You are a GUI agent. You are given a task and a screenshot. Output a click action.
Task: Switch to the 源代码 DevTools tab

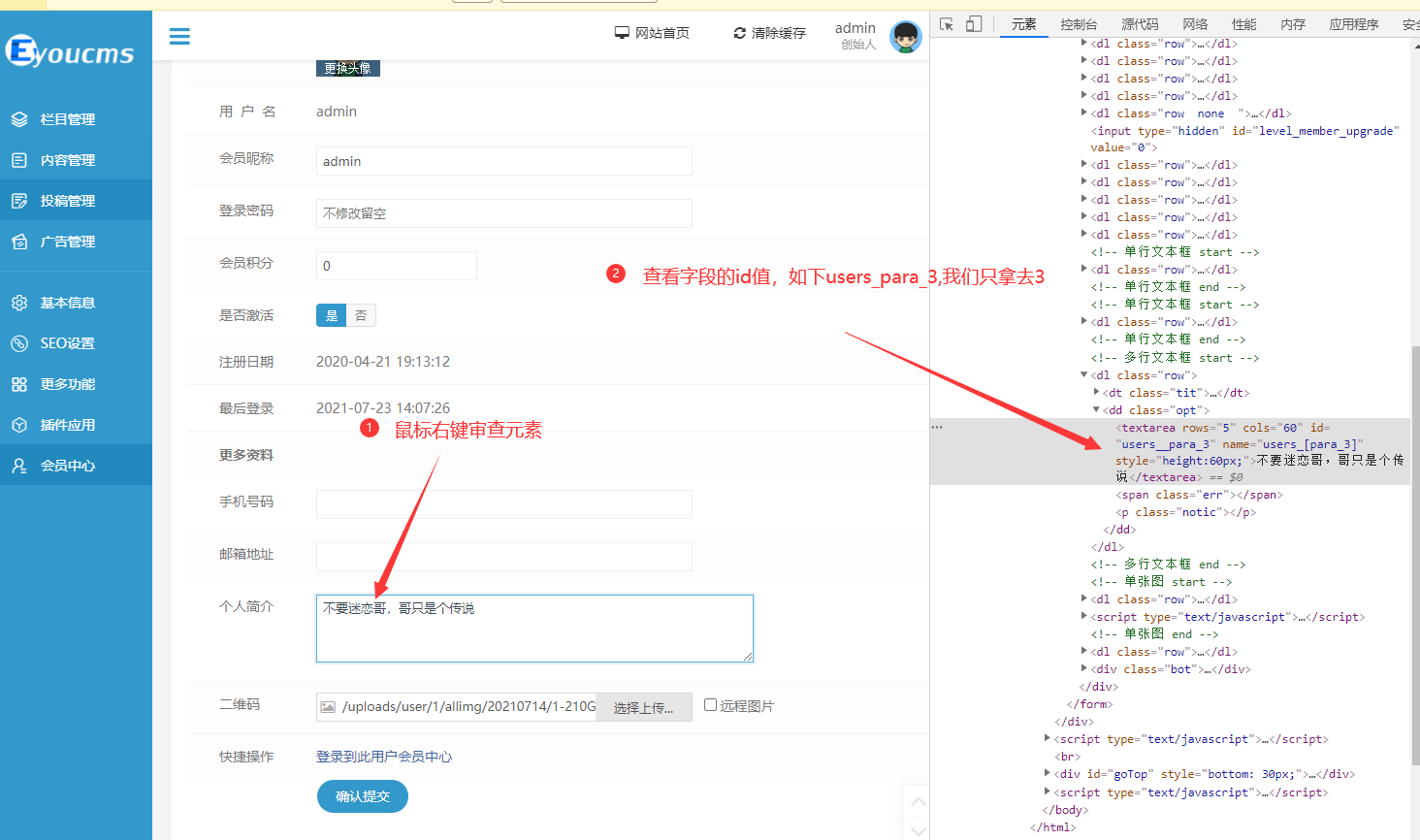[1140, 24]
